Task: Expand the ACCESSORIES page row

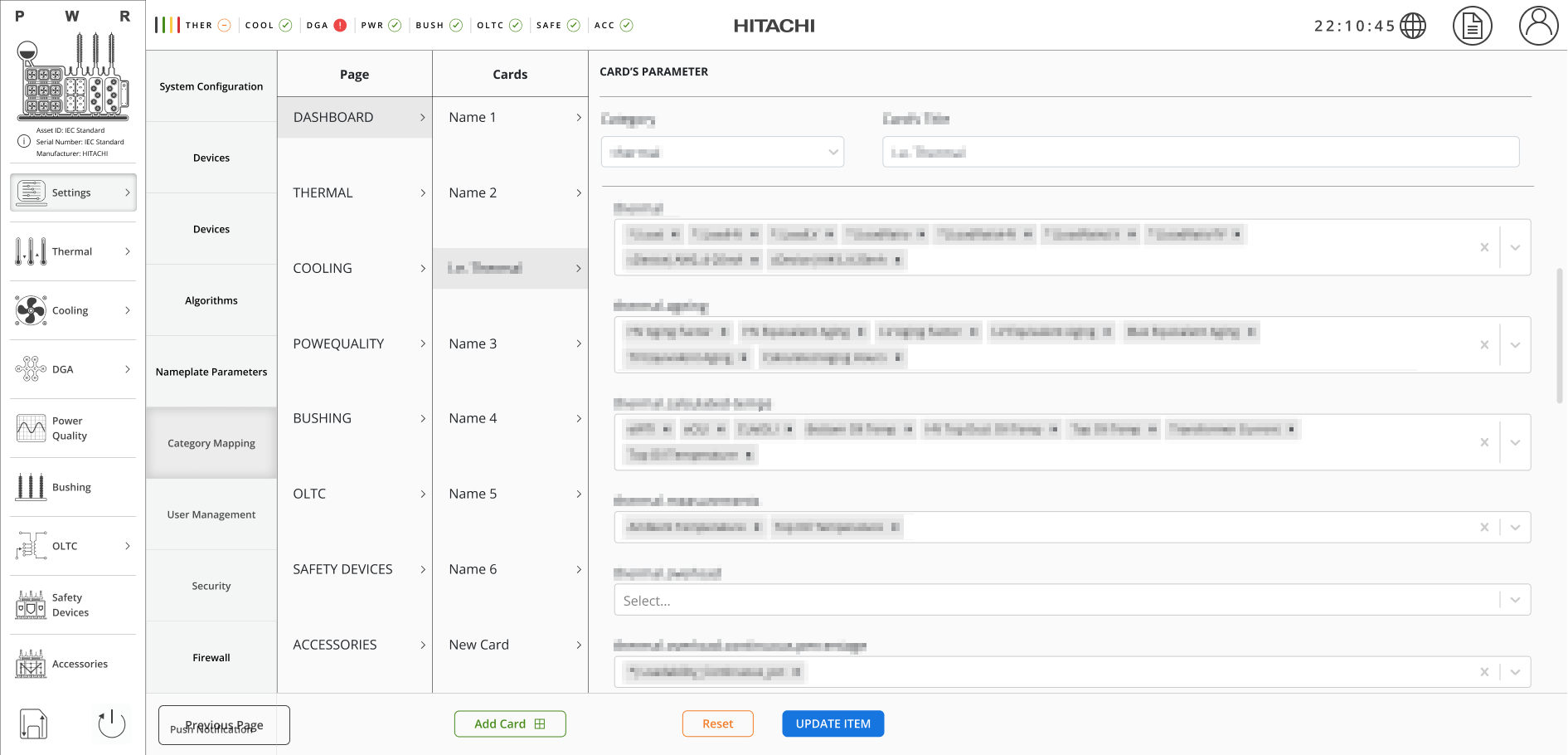Action: (x=355, y=645)
